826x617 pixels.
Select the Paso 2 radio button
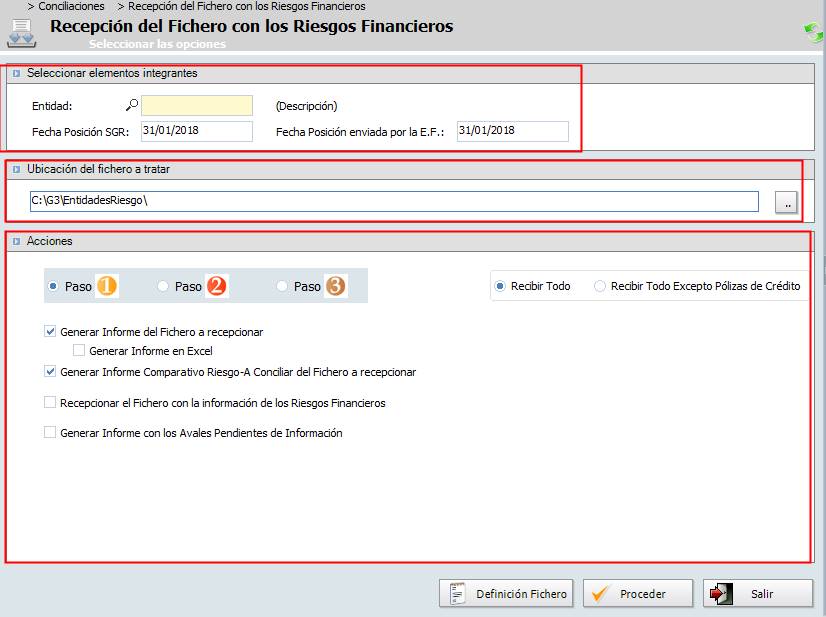pyautogui.click(x=163, y=286)
